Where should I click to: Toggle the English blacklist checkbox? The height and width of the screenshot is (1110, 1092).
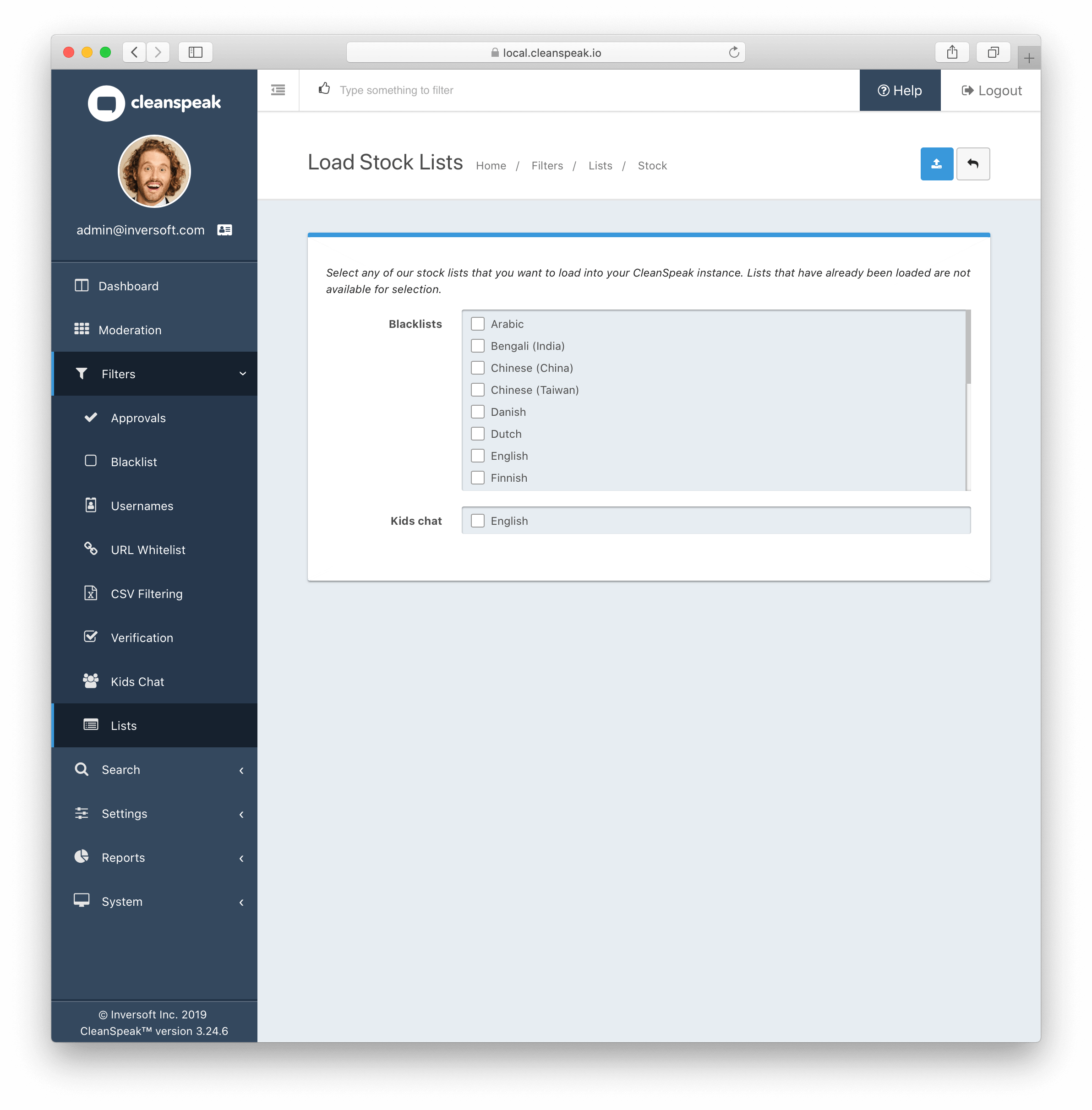(x=476, y=455)
